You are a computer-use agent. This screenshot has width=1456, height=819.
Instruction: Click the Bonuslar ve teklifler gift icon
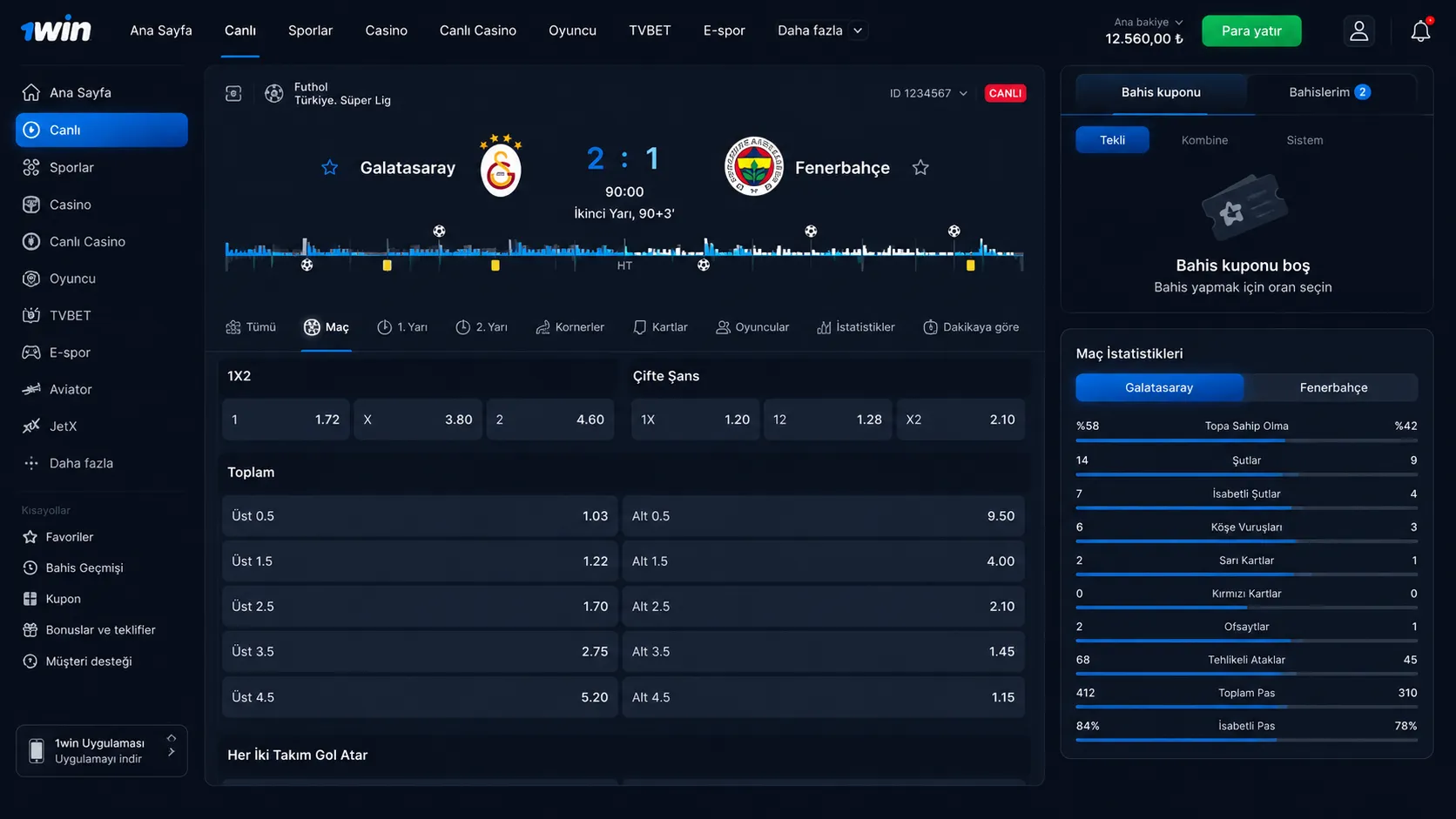click(x=30, y=630)
